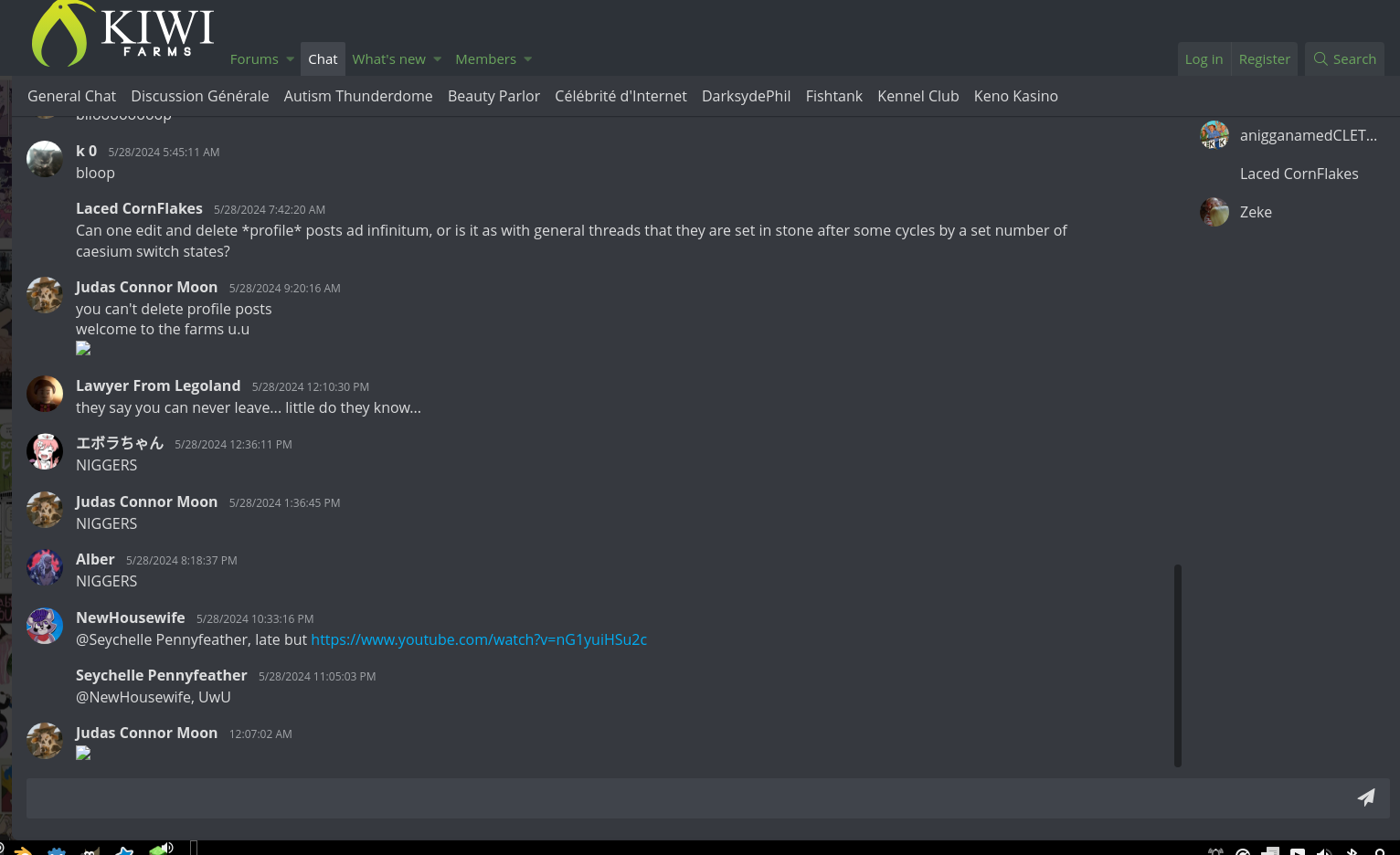Open broken image in latest message
This screenshot has height=855, width=1400.
[x=83, y=754]
